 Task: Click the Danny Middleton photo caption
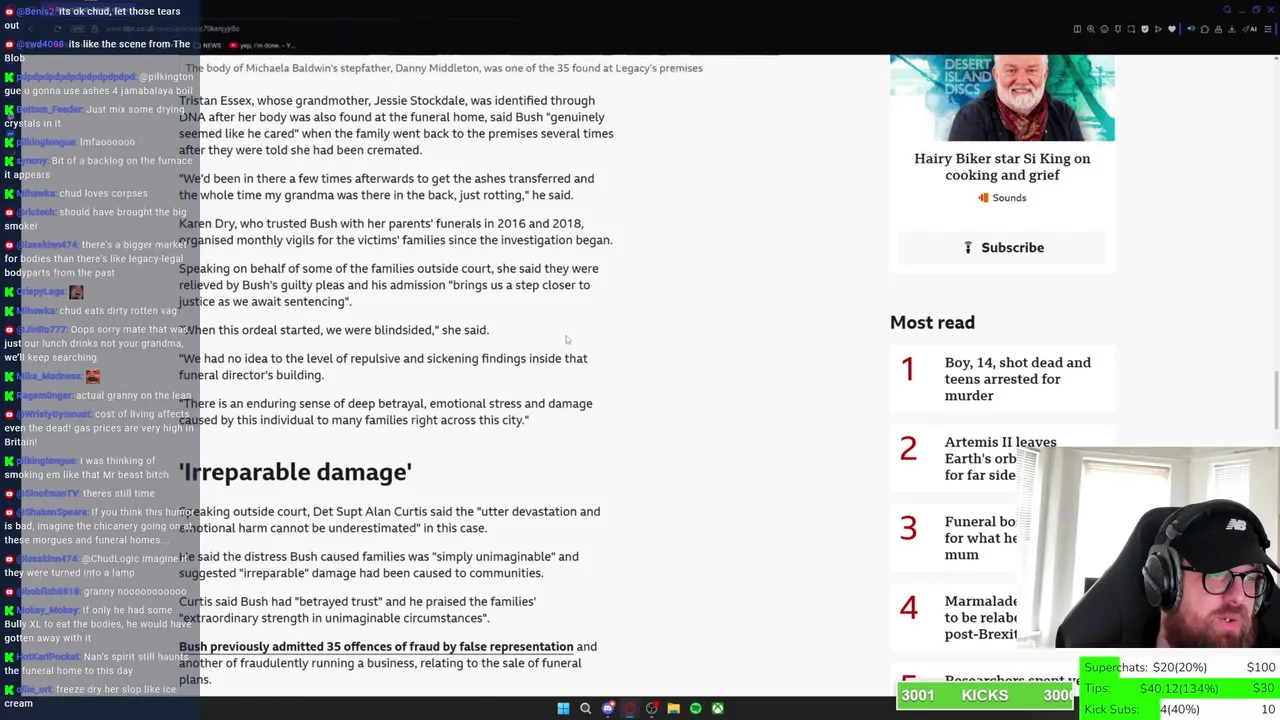[444, 68]
